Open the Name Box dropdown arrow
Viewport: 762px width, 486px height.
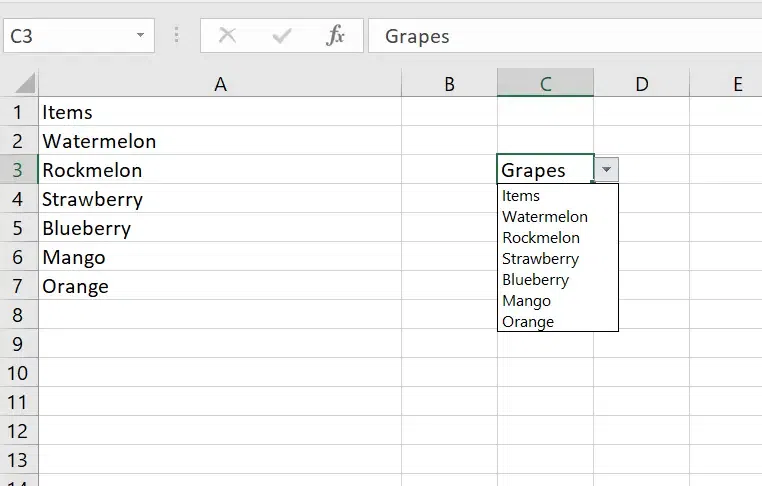click(x=140, y=36)
